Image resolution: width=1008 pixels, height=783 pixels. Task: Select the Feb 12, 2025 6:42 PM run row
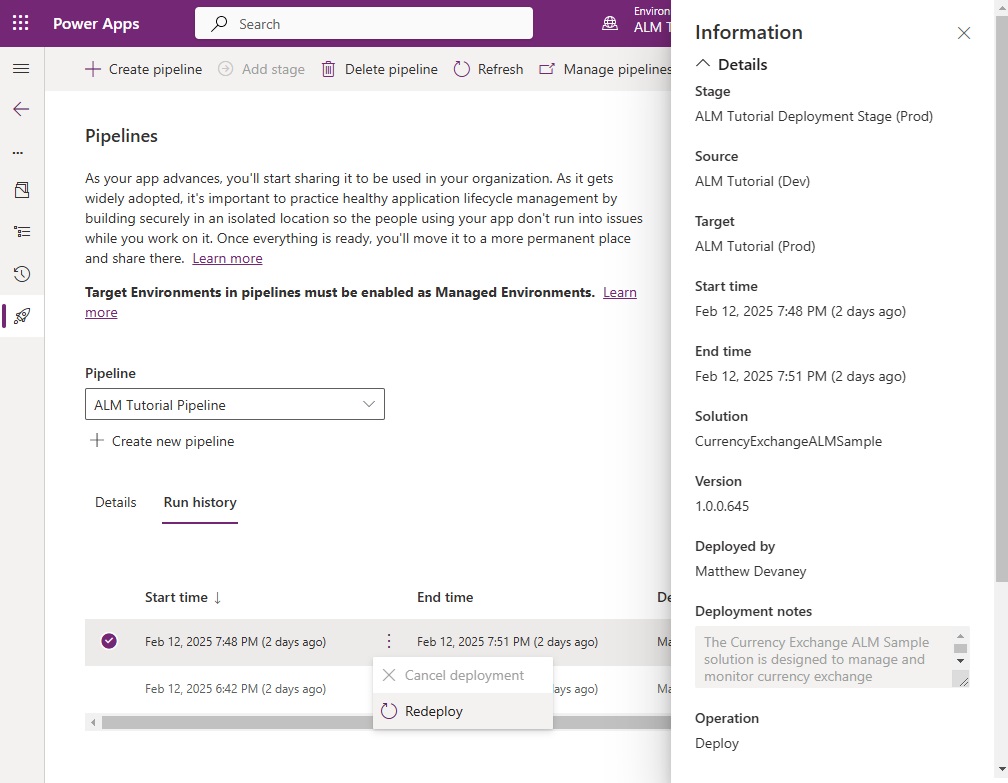235,688
